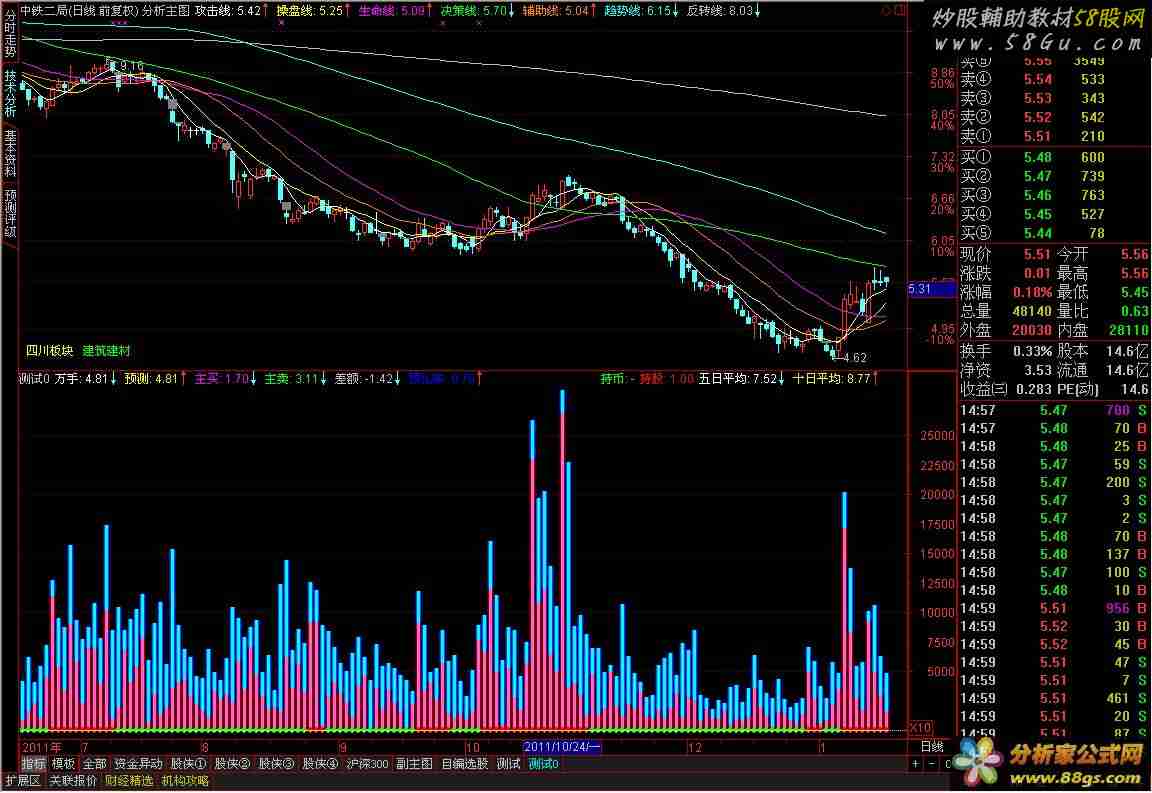The width and height of the screenshot is (1152, 793).
Task: Click the 中铁二局 chart title
Action: (43, 10)
